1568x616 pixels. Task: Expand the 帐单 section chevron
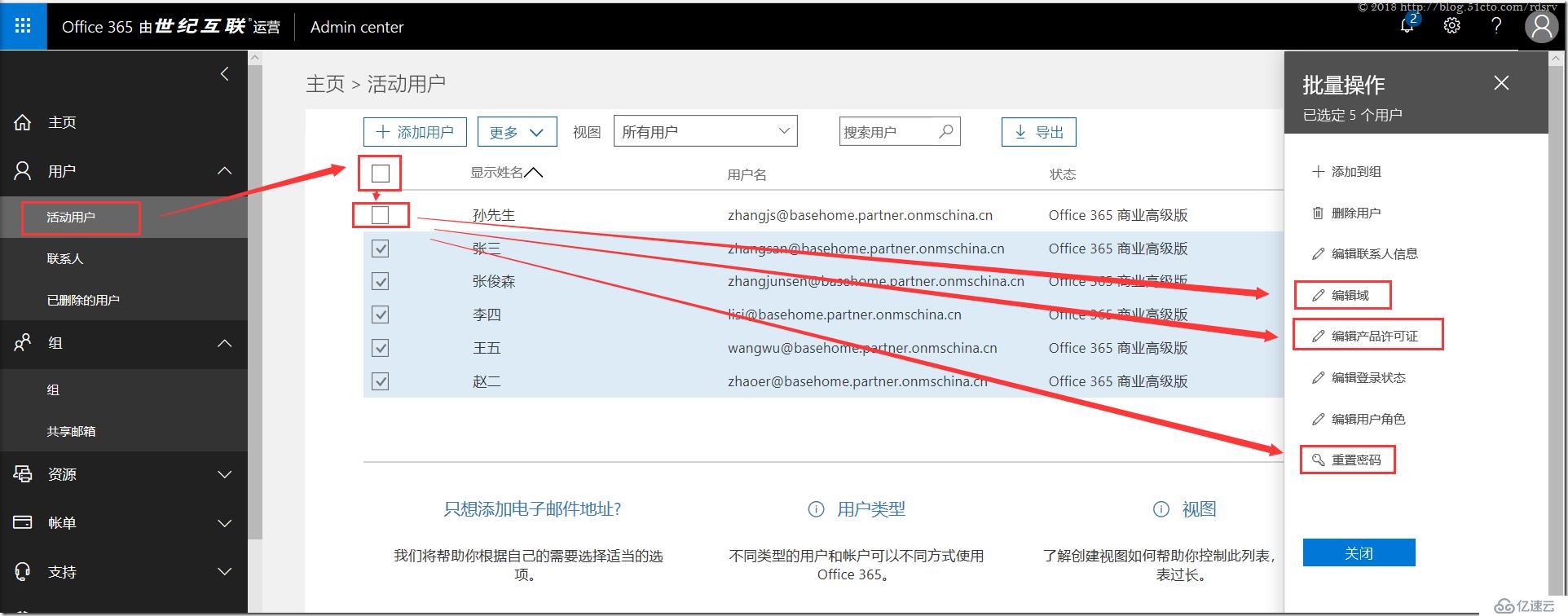coord(225,523)
